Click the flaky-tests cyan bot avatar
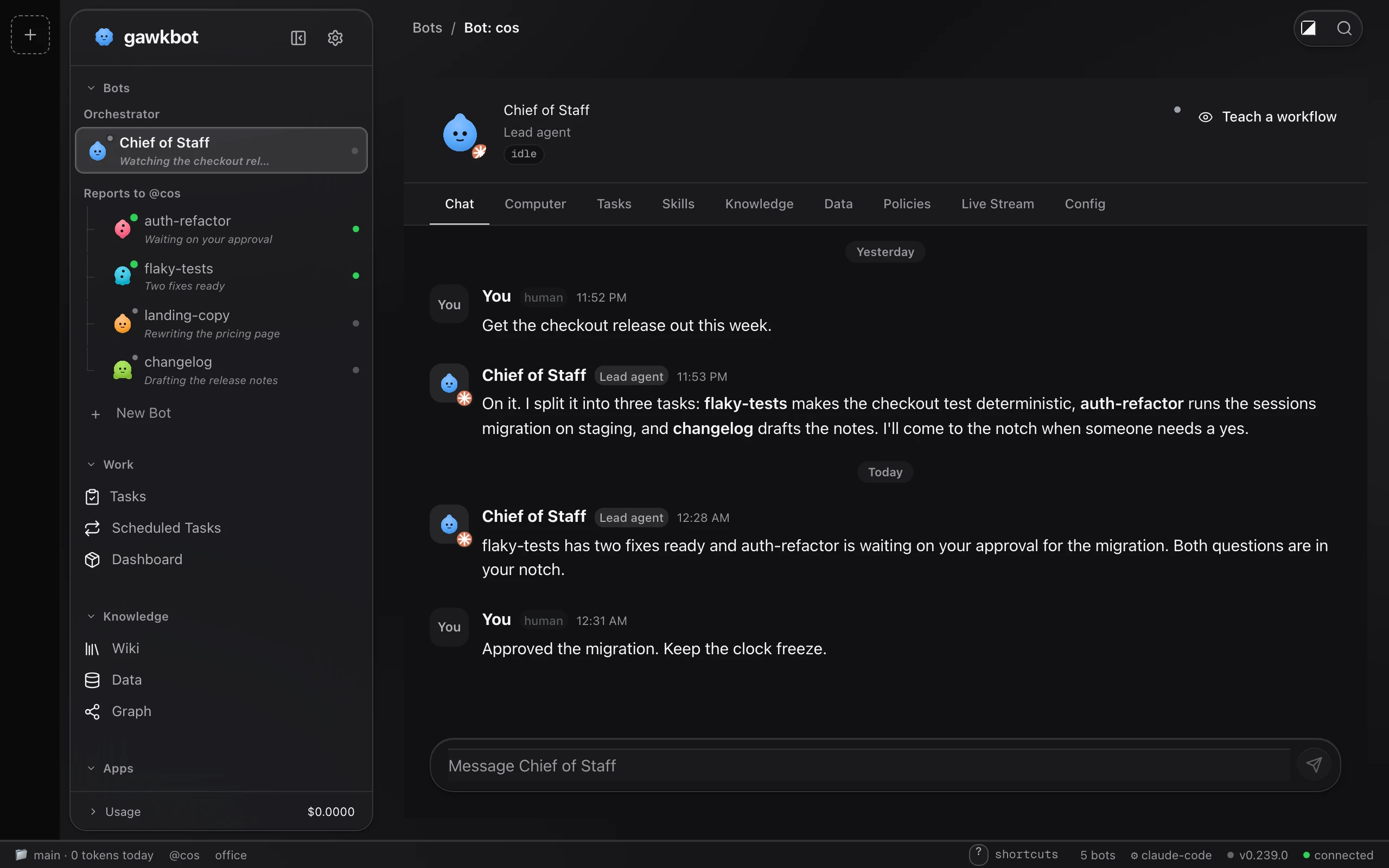Viewport: 1389px width, 868px height. click(123, 276)
